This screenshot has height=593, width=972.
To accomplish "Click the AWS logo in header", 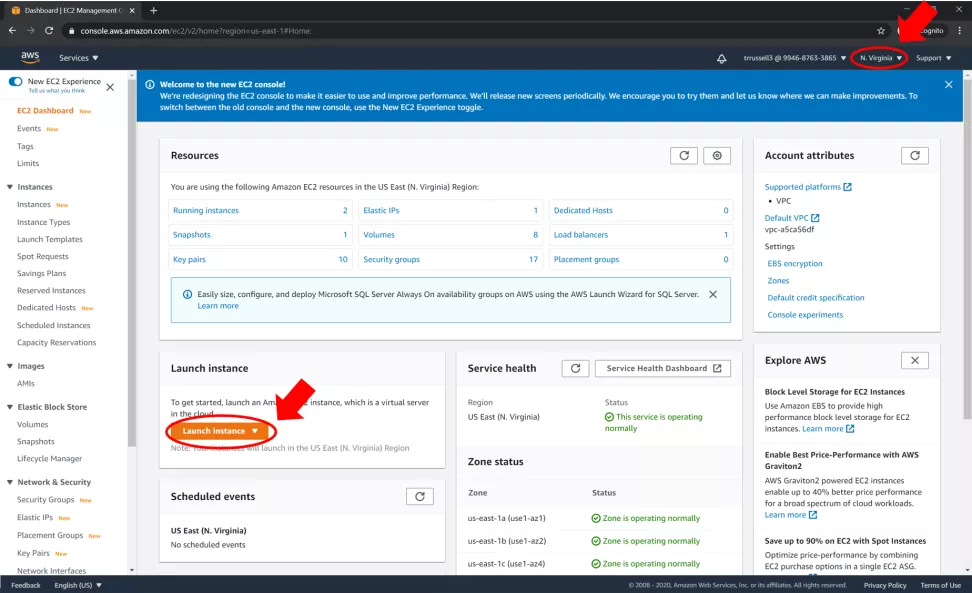I will pyautogui.click(x=30, y=57).
